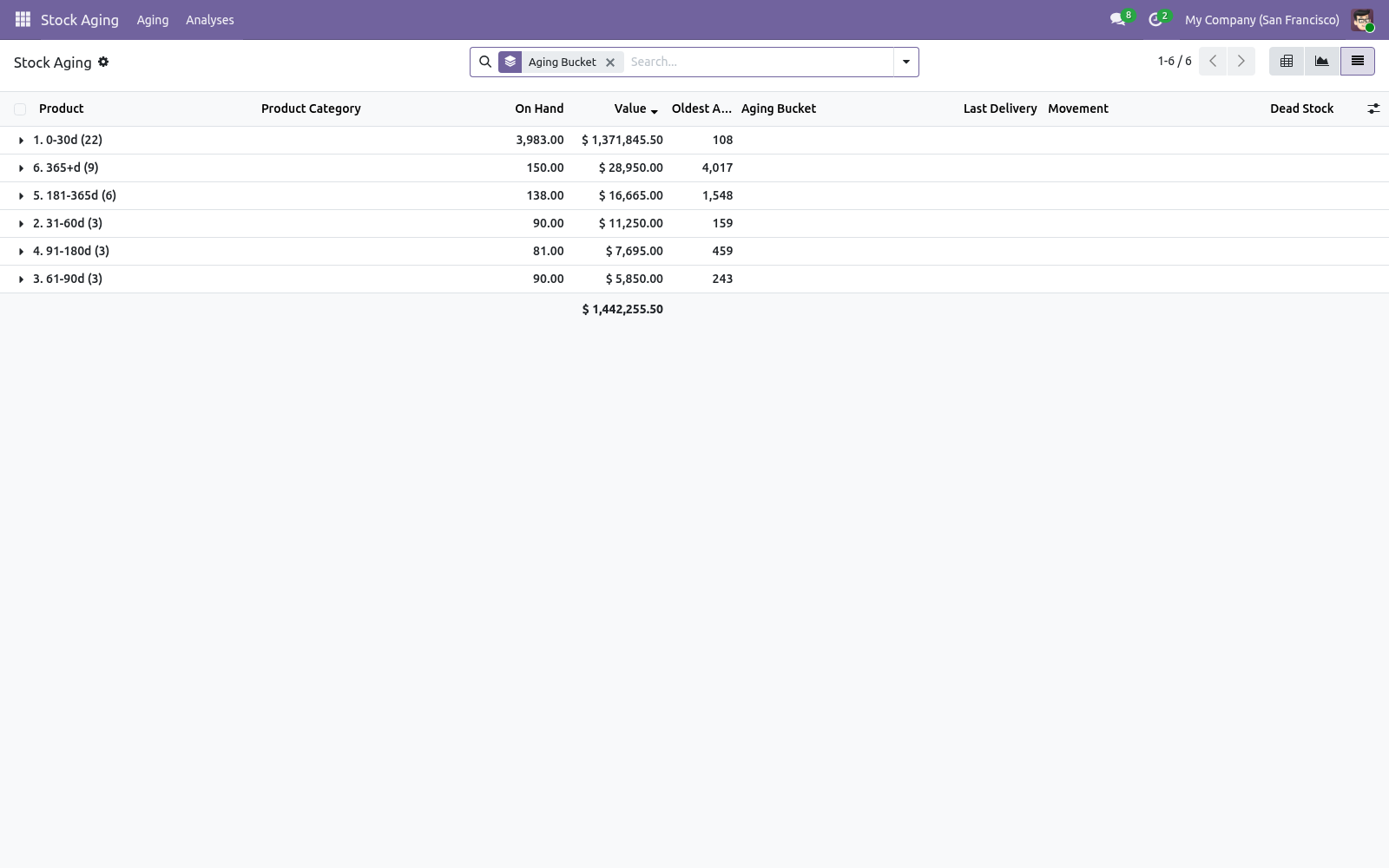This screenshot has height=868, width=1389.
Task: Click the 81.00 on hand cell
Action: [x=549, y=251]
